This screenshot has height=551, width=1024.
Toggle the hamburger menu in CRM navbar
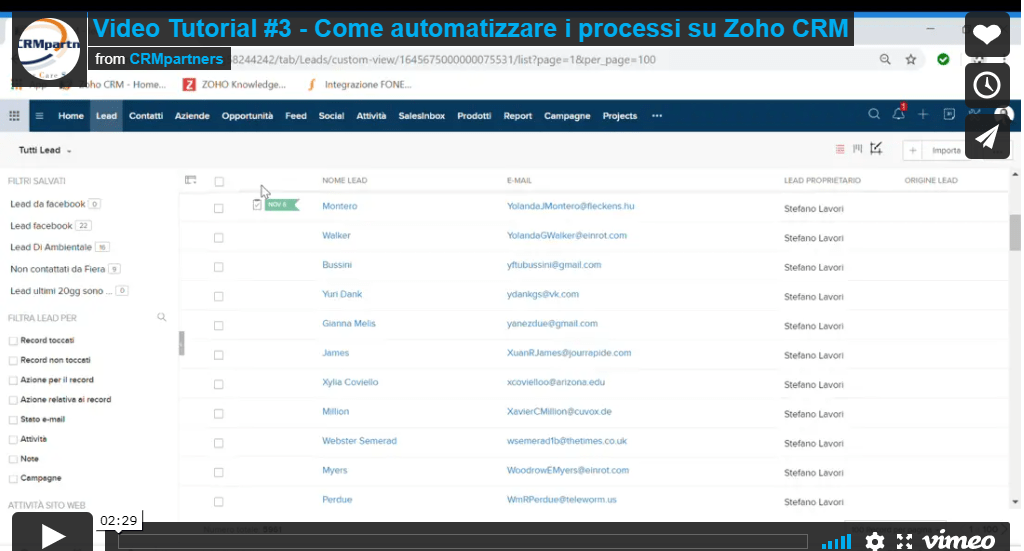[x=39, y=116]
